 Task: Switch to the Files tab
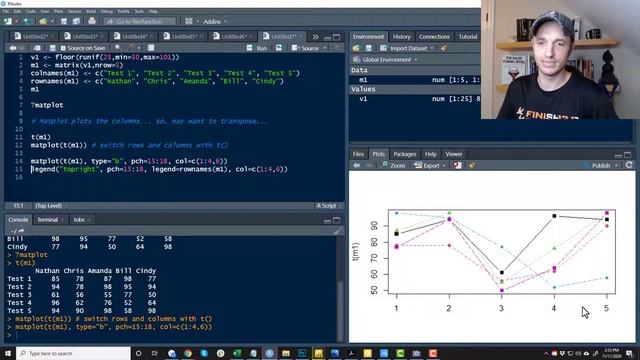coord(358,154)
